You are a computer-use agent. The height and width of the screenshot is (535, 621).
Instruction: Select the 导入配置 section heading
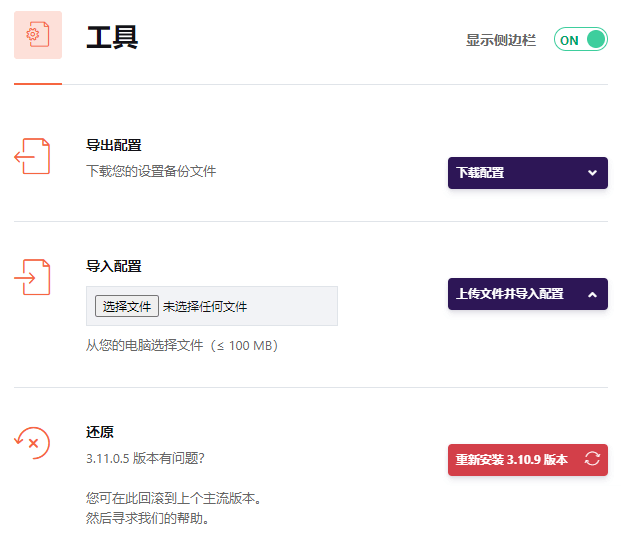pos(114,266)
